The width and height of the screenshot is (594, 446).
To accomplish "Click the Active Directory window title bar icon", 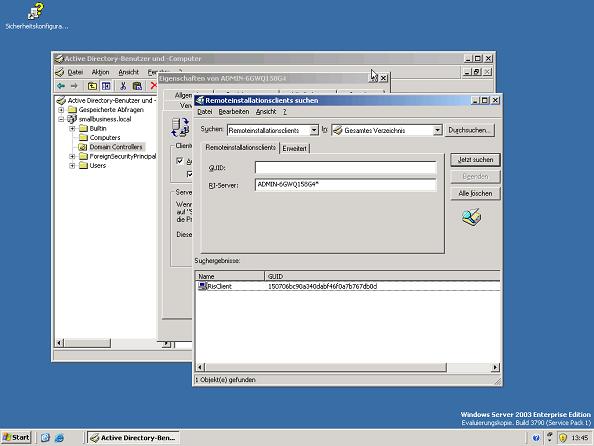I will coord(59,58).
